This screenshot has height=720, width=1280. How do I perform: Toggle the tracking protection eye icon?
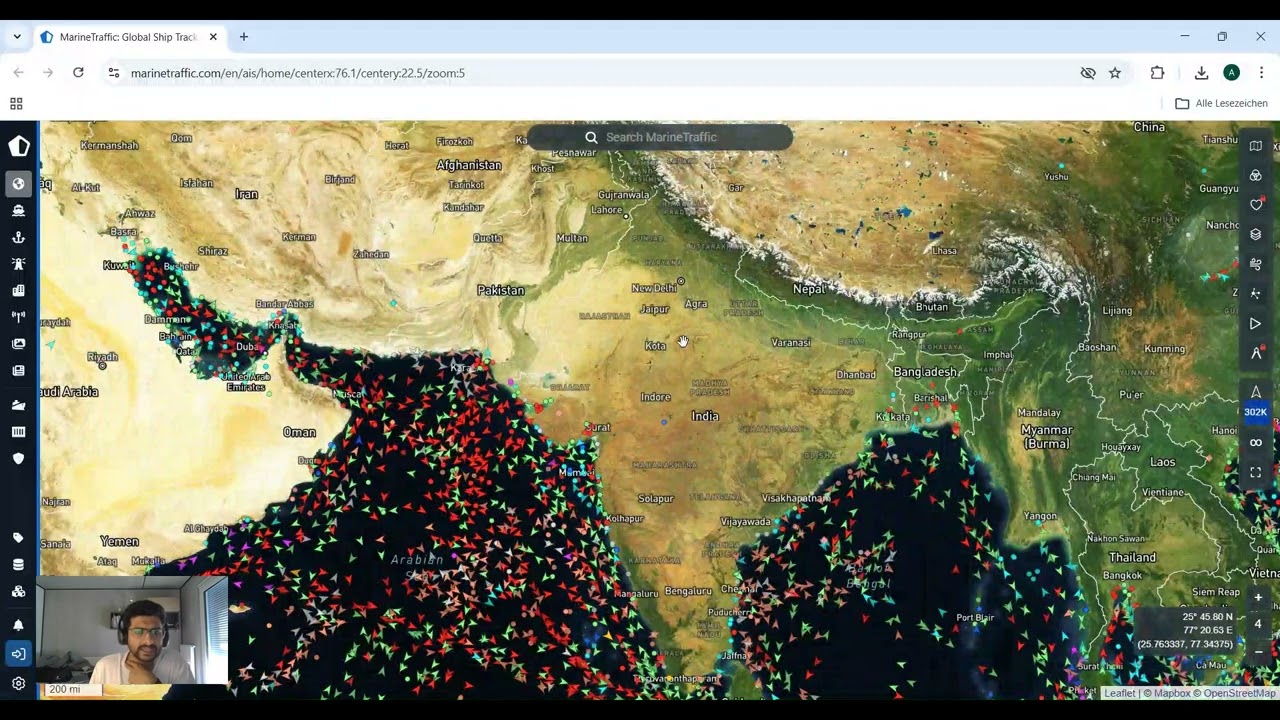click(1088, 73)
